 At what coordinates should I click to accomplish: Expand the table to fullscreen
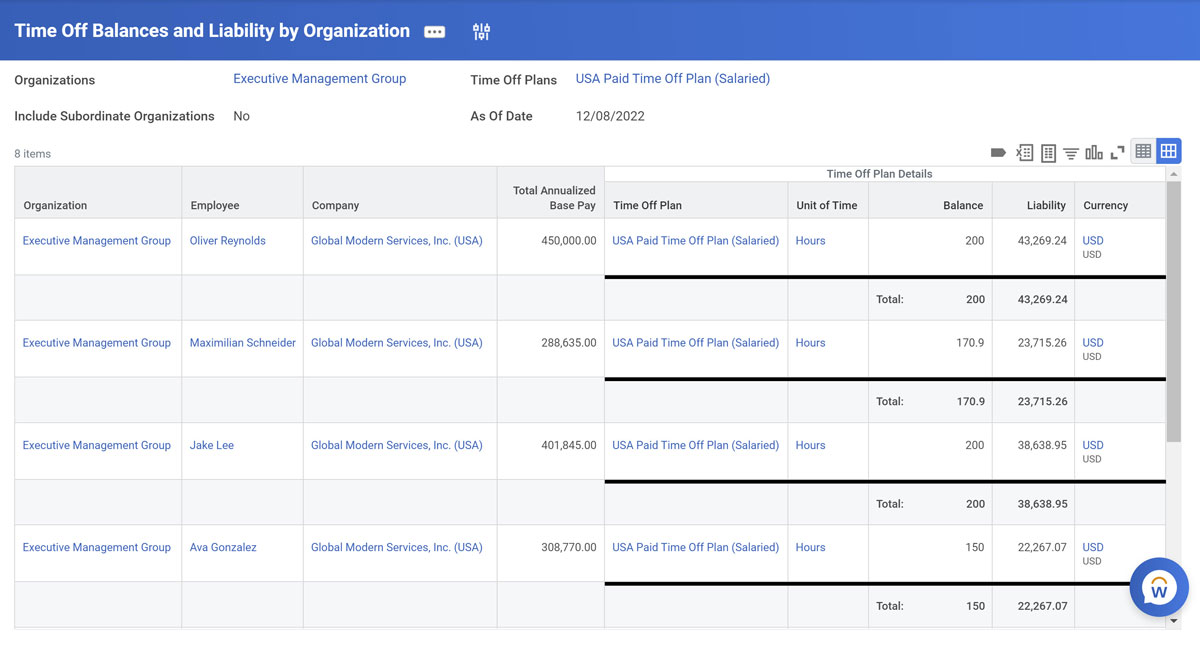(1118, 153)
